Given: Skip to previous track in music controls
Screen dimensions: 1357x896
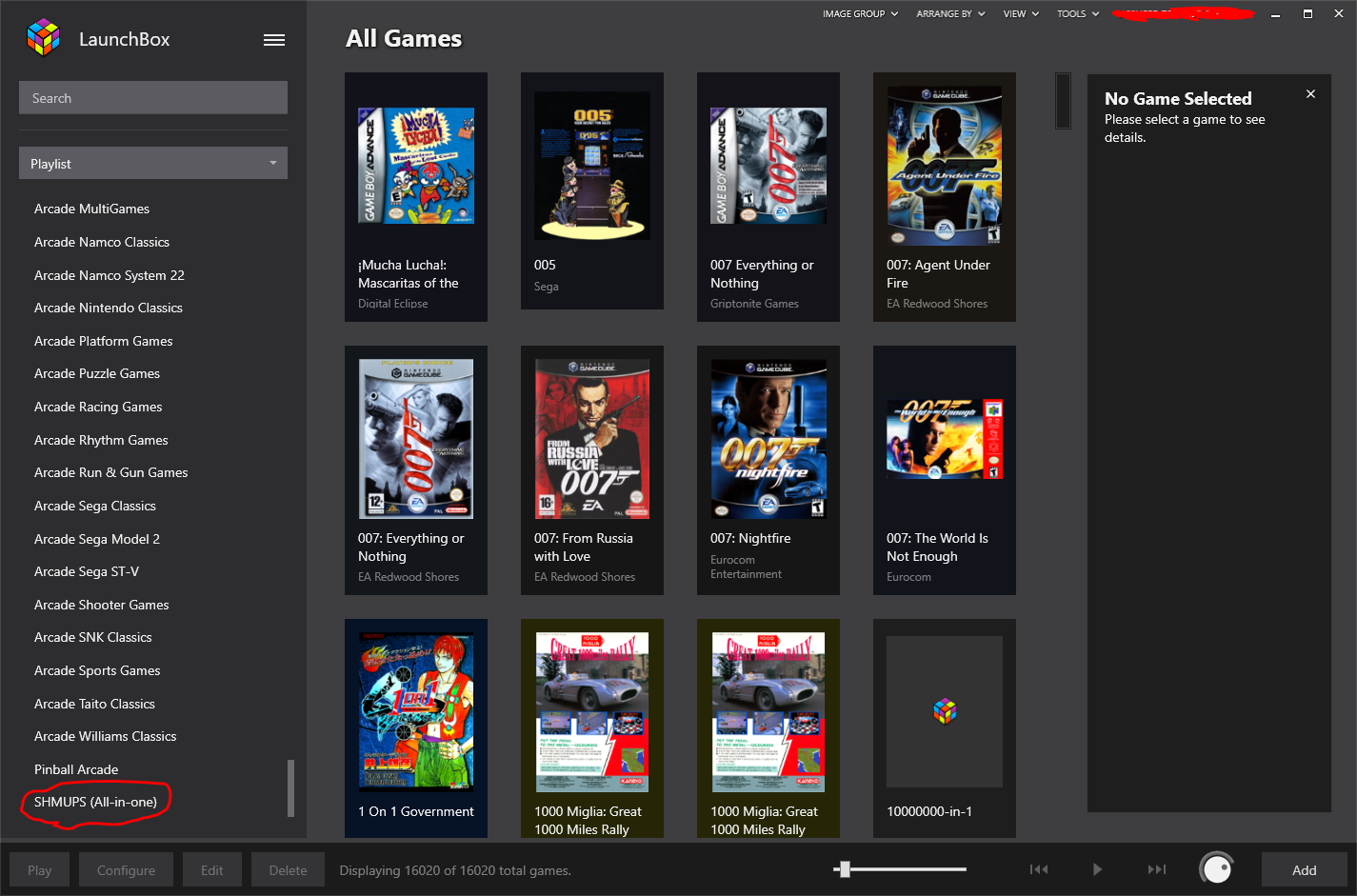Looking at the screenshot, I should pos(1039,869).
